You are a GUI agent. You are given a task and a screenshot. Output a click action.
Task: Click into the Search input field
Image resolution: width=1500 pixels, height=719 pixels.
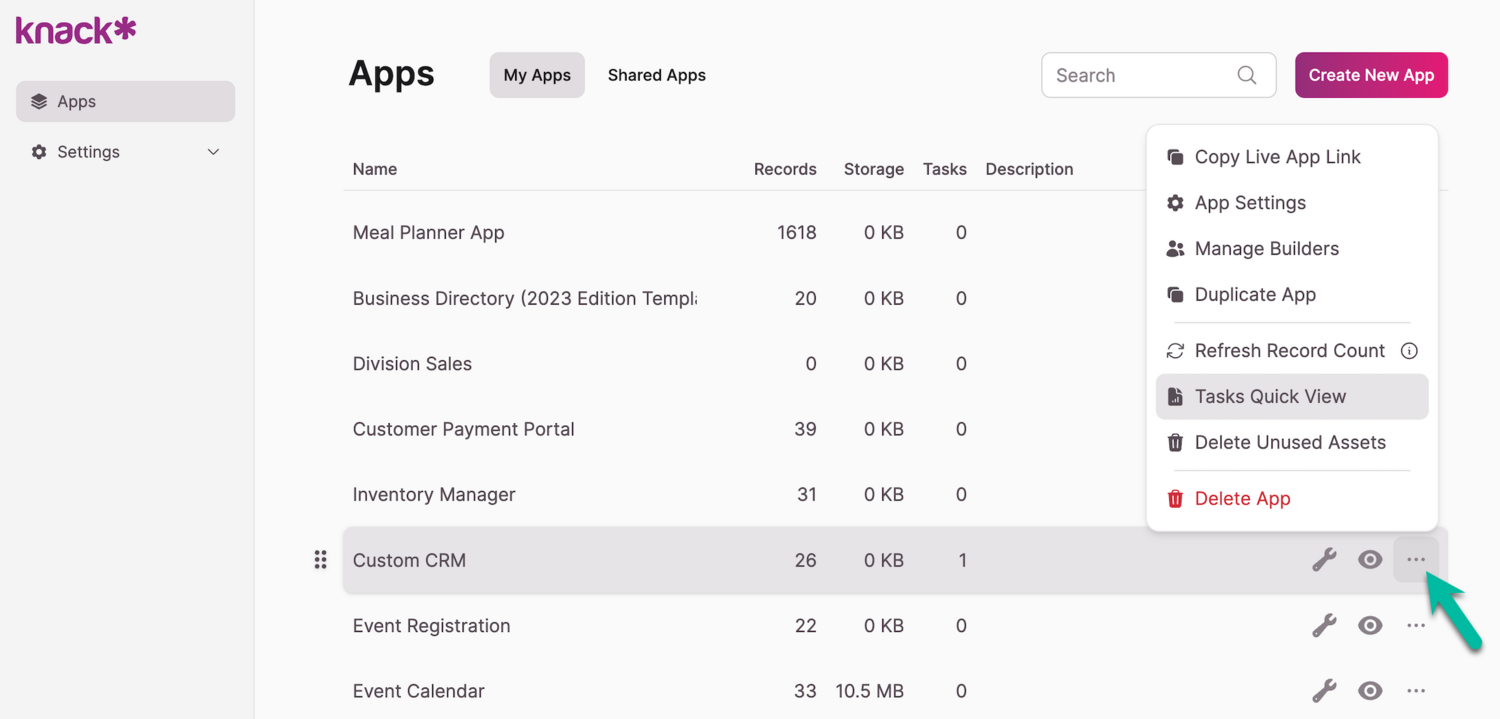pyautogui.click(x=1140, y=75)
